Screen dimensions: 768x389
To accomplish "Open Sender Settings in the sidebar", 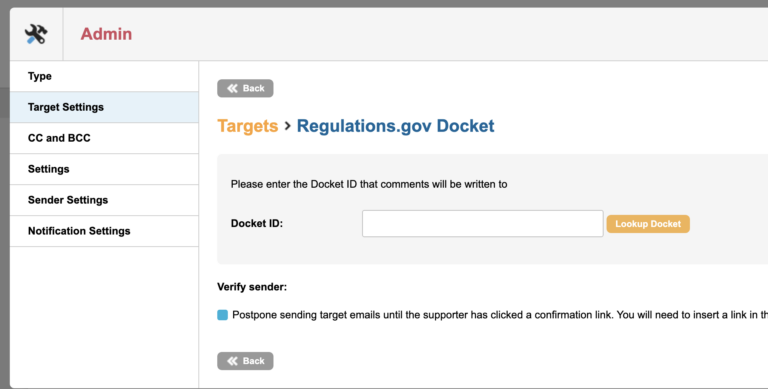I will 104,200.
